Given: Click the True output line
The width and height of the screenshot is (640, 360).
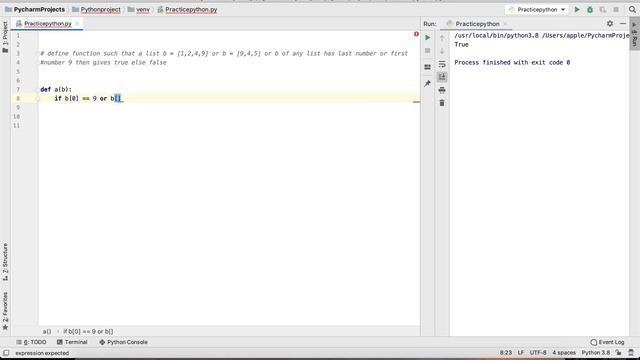Looking at the screenshot, I should [462, 44].
